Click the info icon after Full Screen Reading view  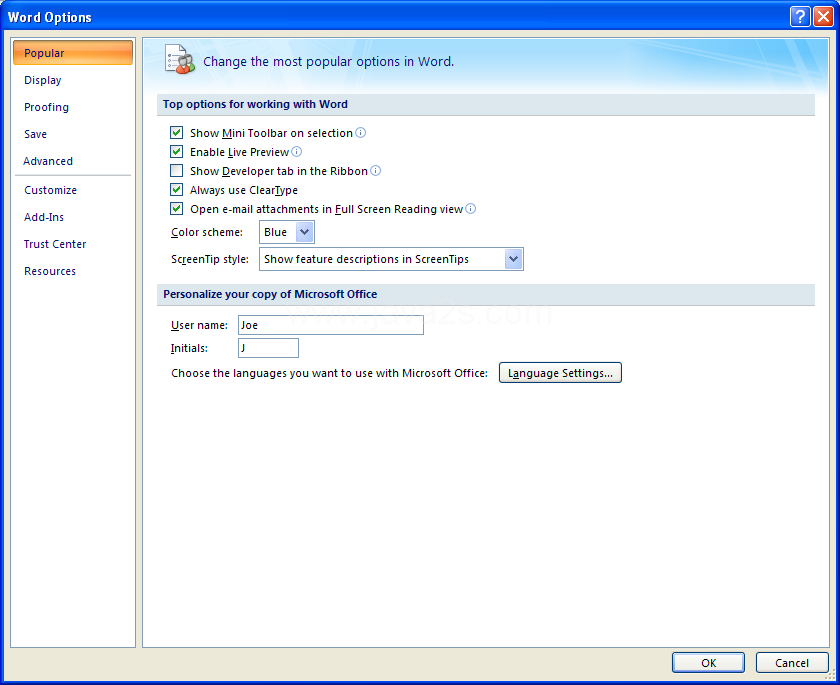pyautogui.click(x=470, y=208)
